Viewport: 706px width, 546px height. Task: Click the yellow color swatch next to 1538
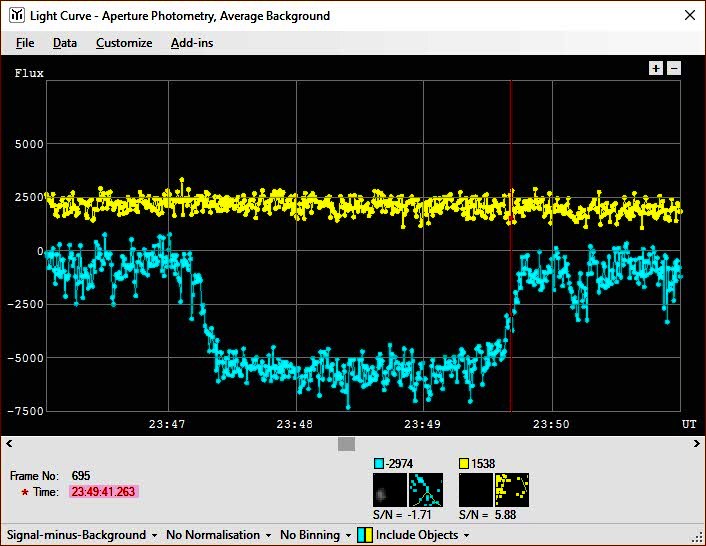pos(464,464)
